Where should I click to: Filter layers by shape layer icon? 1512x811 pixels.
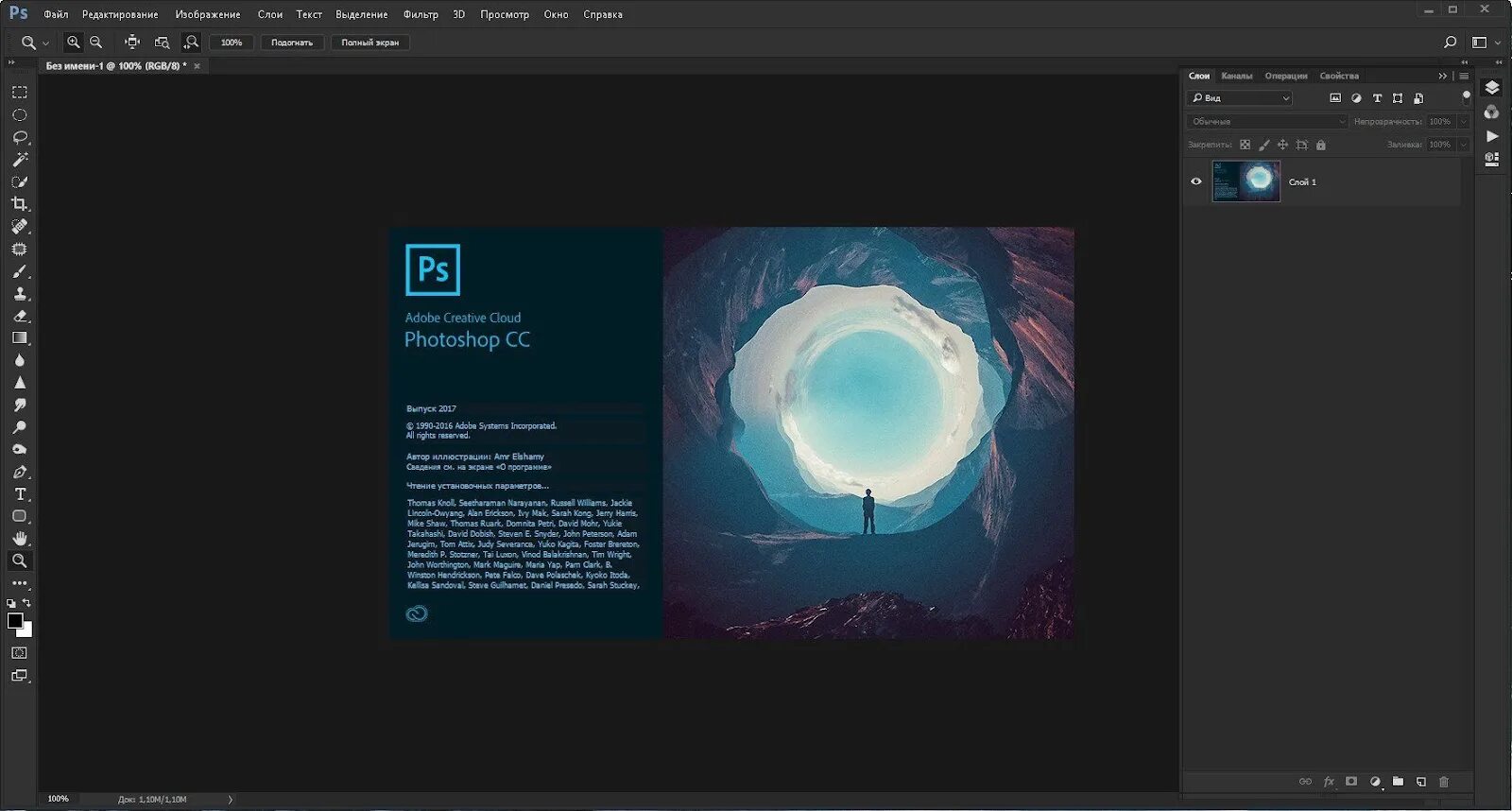point(1398,98)
